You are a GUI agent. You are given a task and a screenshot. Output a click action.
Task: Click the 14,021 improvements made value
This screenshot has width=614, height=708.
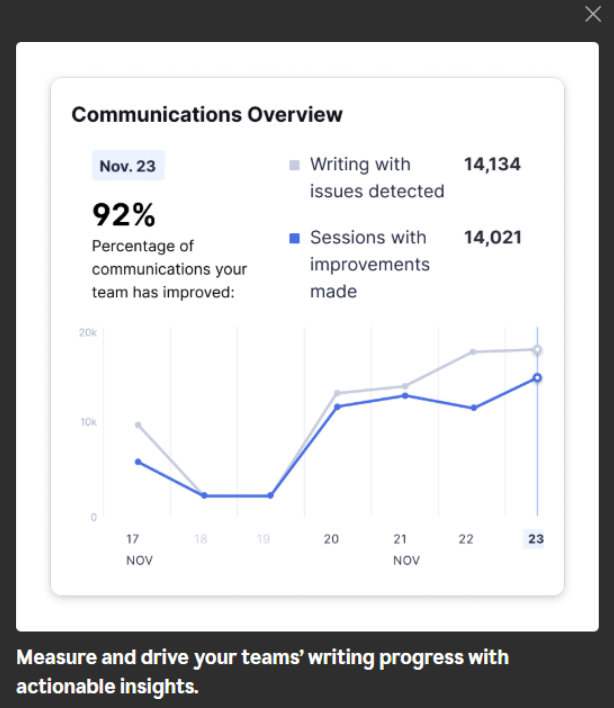493,238
